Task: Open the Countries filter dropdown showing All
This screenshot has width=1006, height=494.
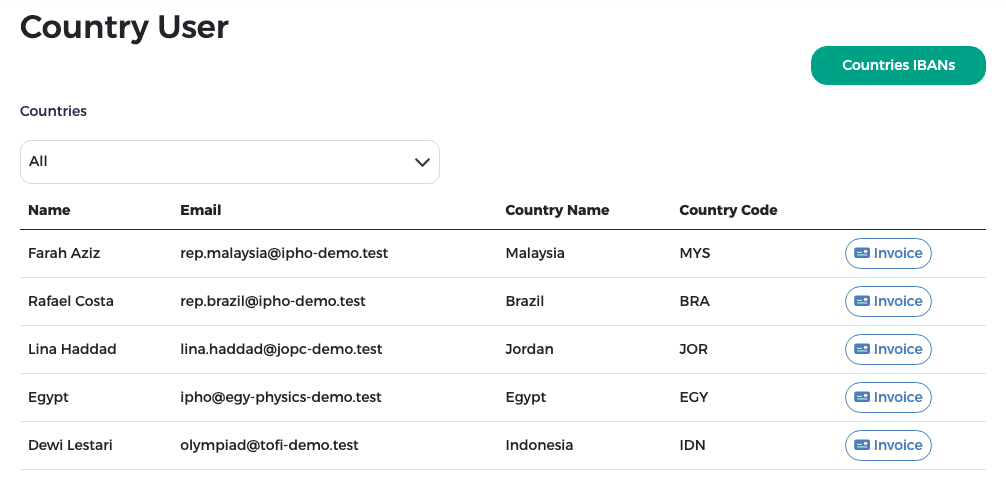Action: click(230, 162)
